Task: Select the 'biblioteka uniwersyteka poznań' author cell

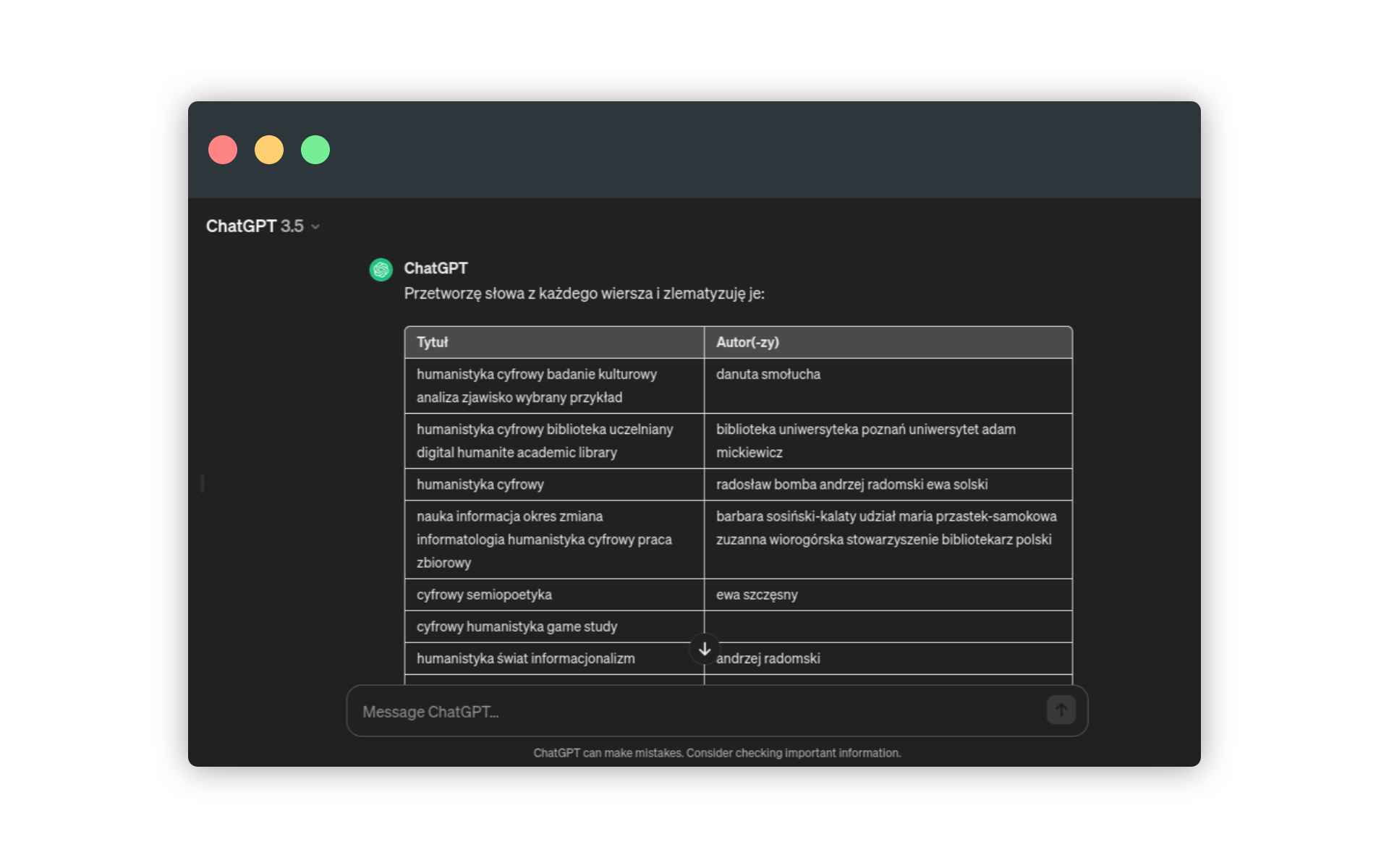Action: point(888,441)
